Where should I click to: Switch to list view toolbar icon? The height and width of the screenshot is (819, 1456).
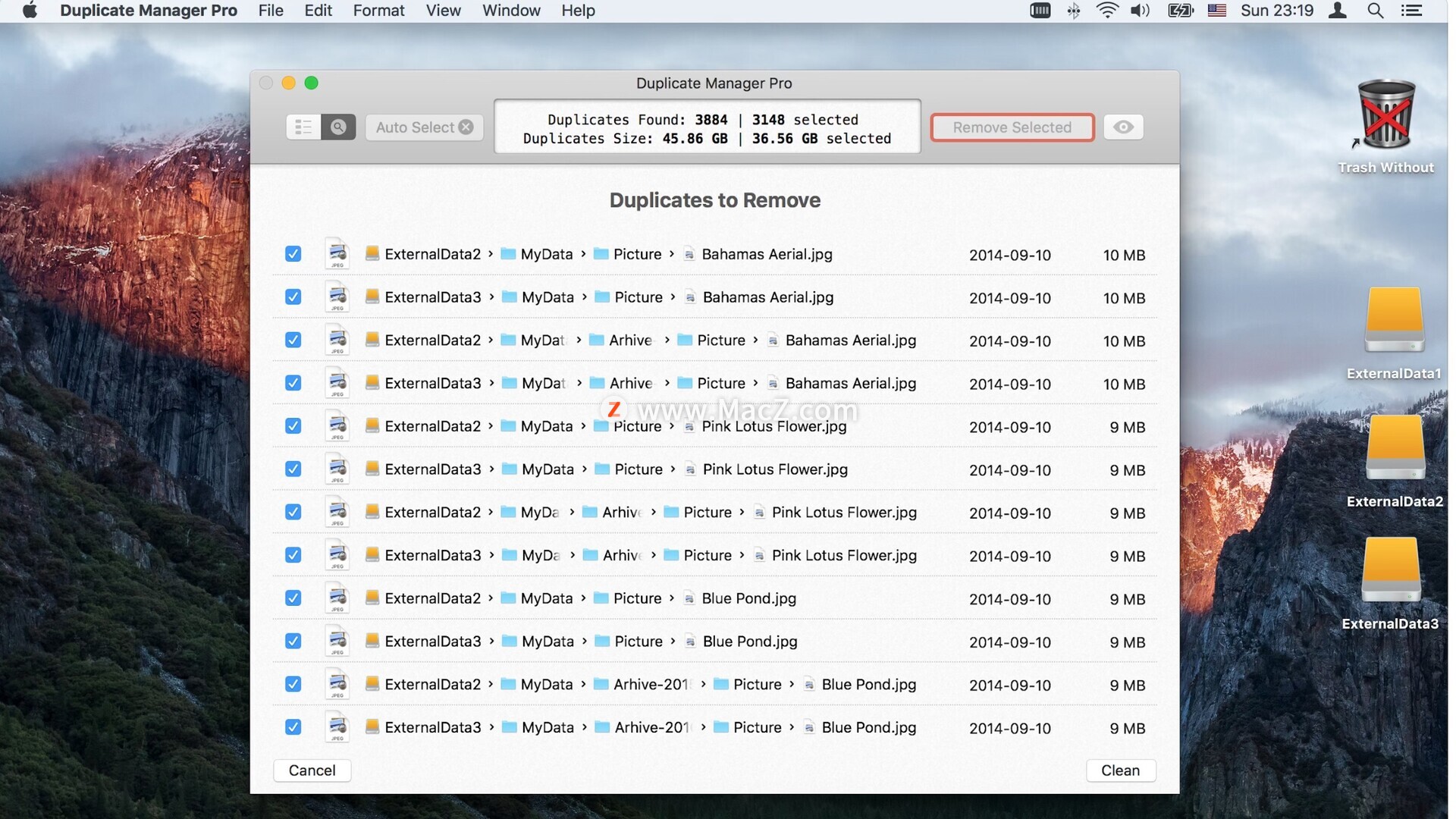(303, 127)
